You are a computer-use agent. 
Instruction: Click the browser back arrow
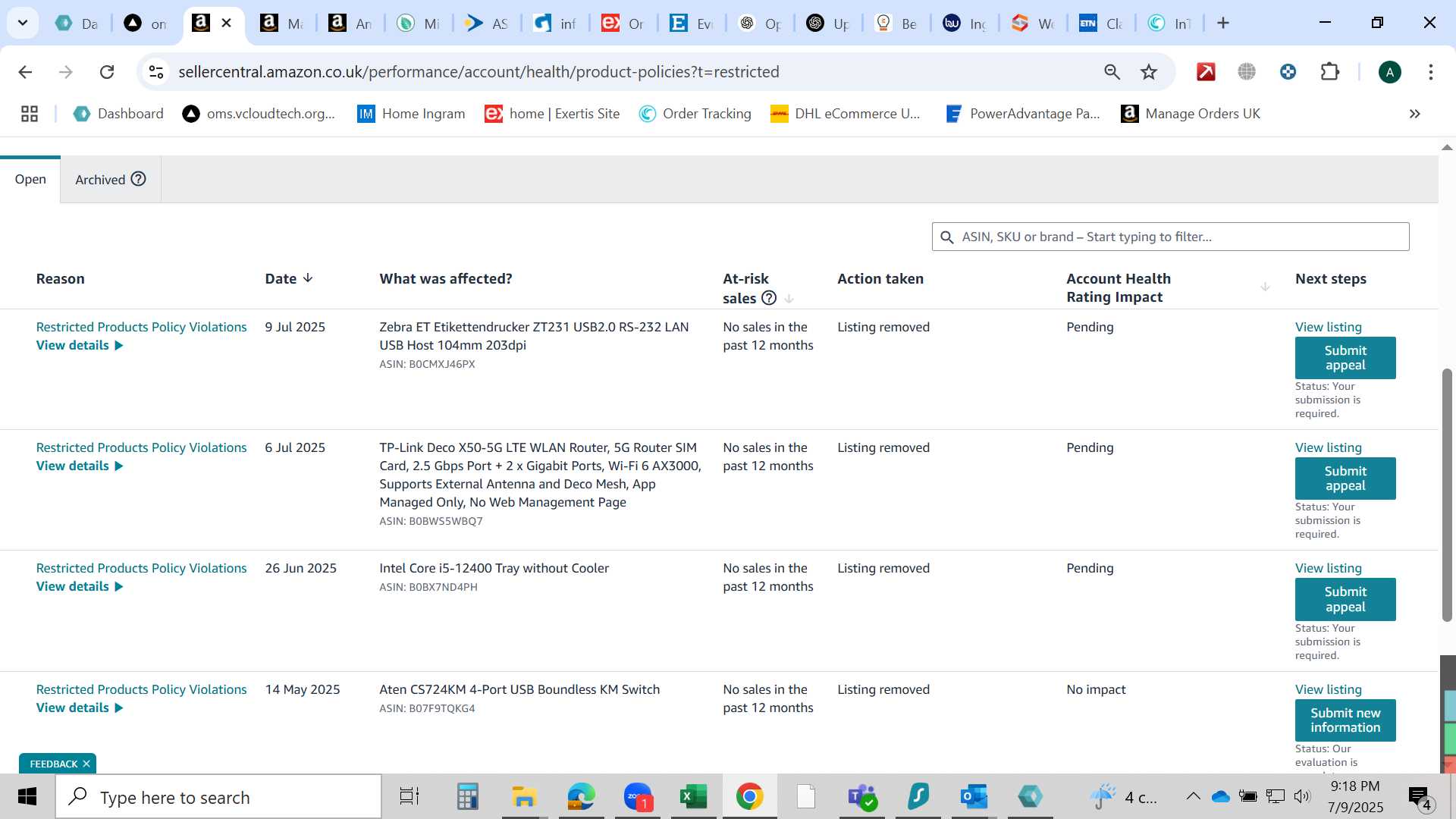25,72
